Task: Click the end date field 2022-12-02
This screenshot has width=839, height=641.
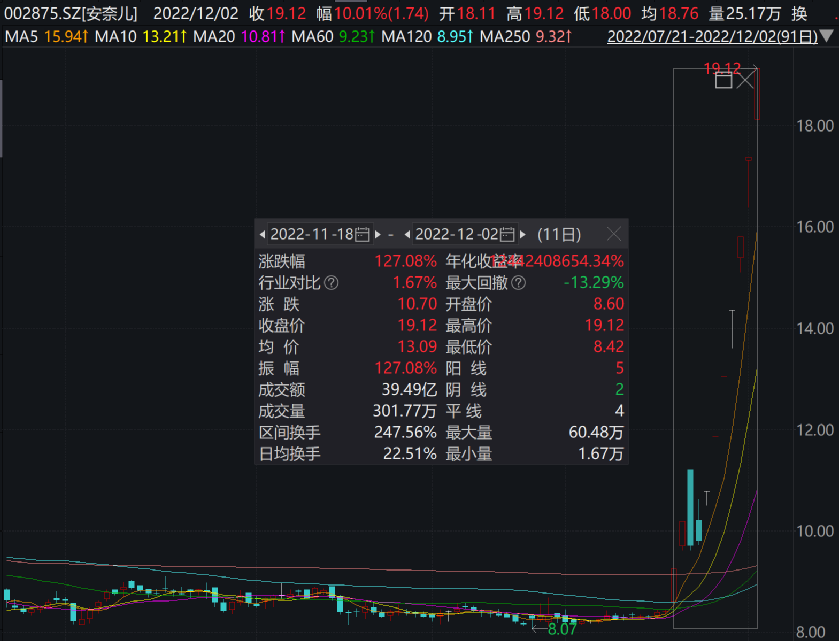Action: tap(464, 234)
